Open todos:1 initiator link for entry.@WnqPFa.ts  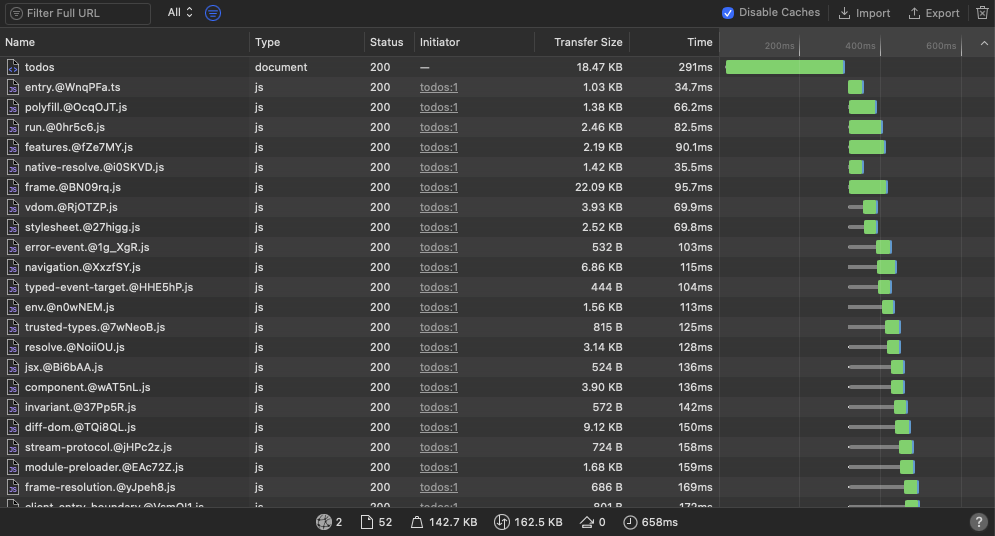(x=438, y=87)
